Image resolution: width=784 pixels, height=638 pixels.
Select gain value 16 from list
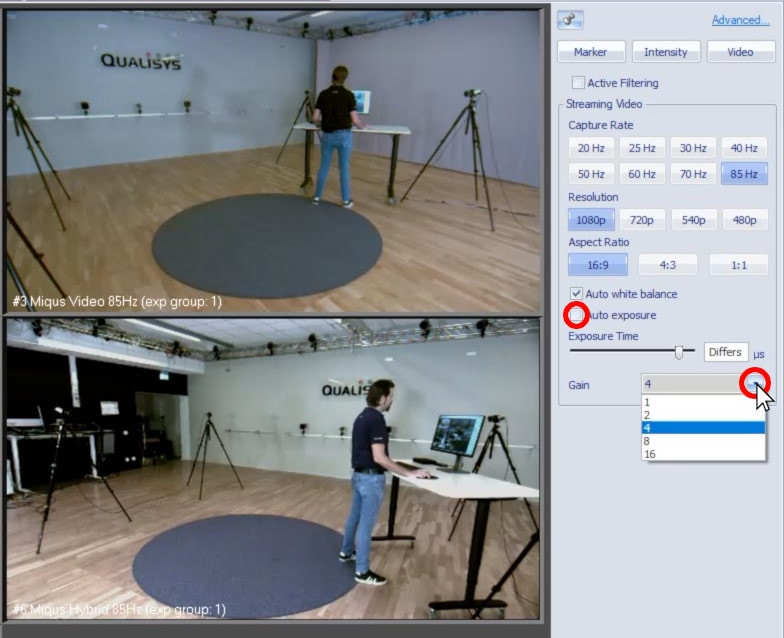point(651,454)
